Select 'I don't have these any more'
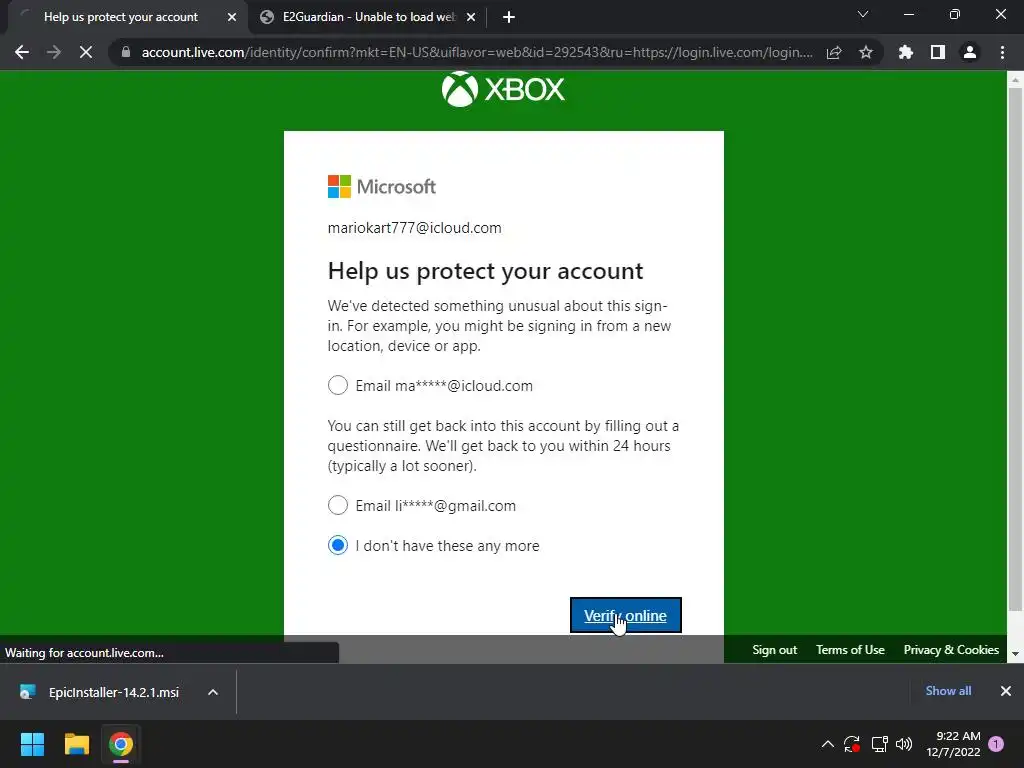Screen dimensions: 1024x768 click(338, 545)
